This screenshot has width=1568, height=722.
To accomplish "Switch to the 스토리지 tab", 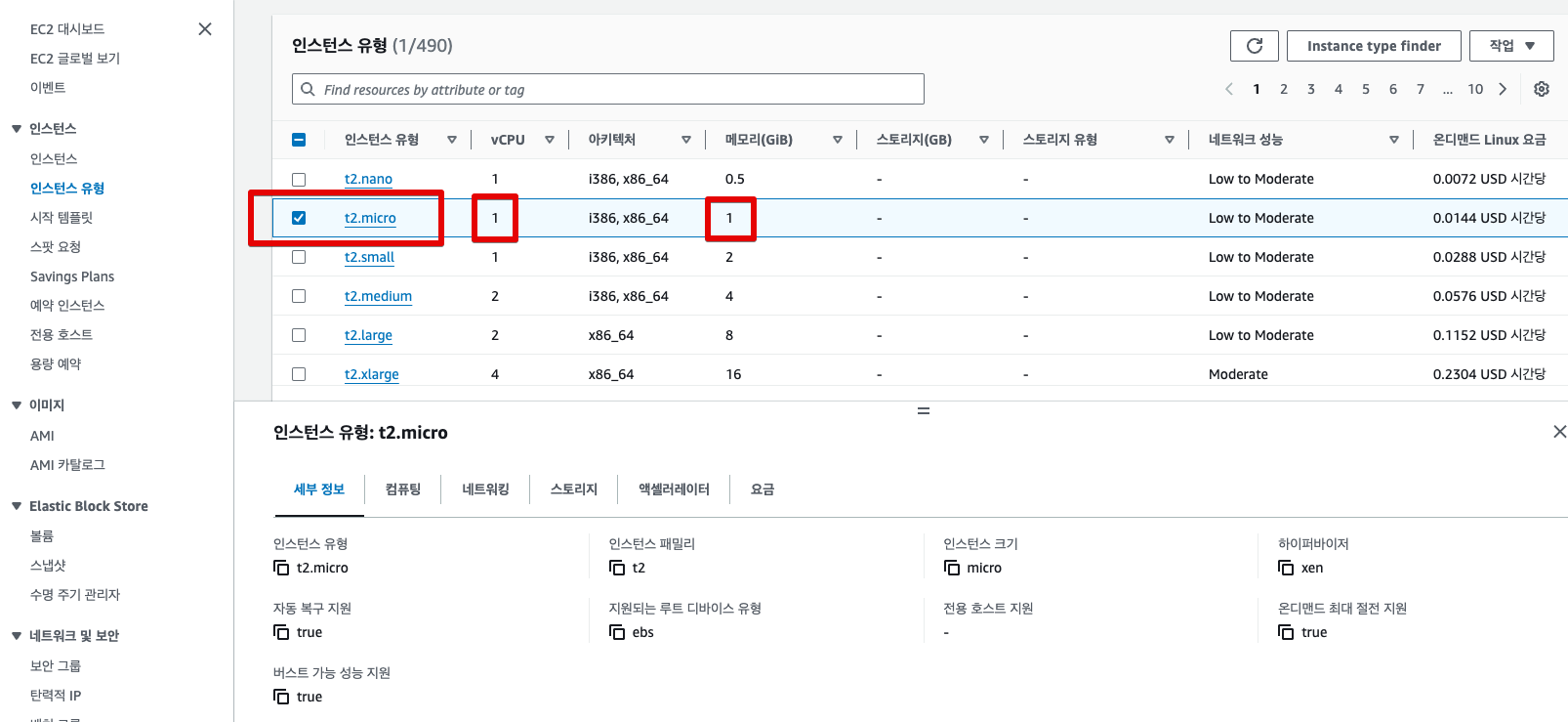I will point(574,489).
